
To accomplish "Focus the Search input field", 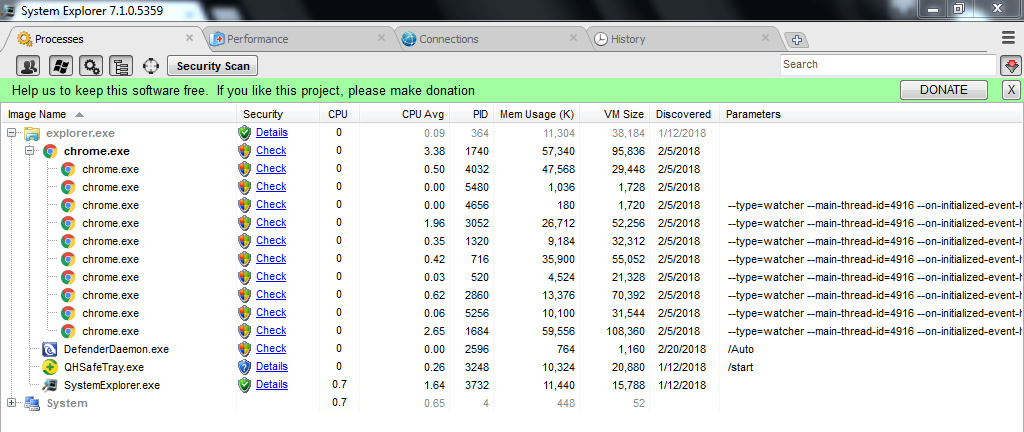I will point(888,65).
